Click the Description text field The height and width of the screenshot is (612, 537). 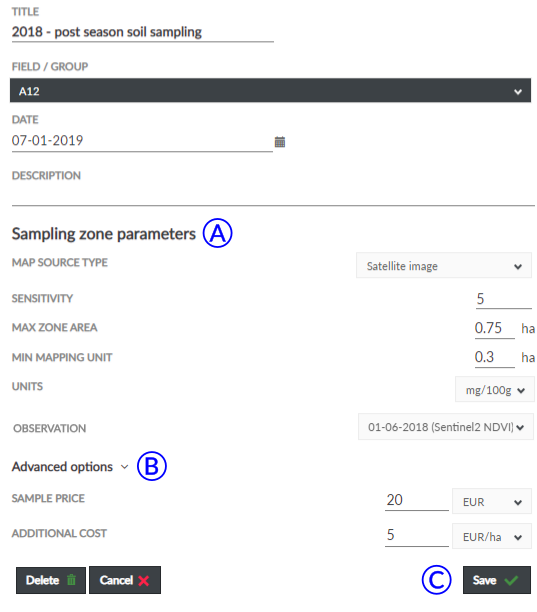click(x=273, y=196)
